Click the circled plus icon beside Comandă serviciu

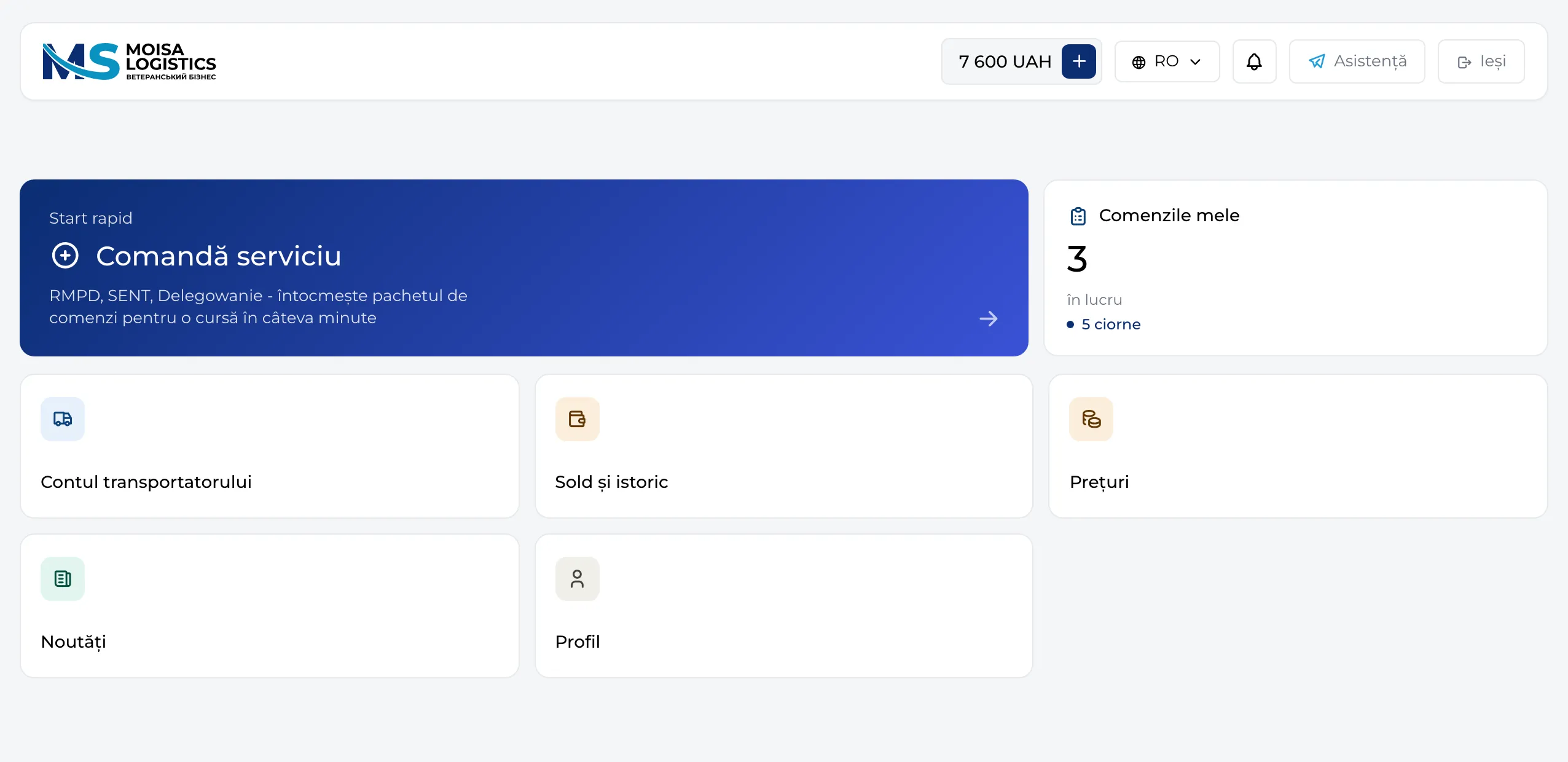pos(65,256)
